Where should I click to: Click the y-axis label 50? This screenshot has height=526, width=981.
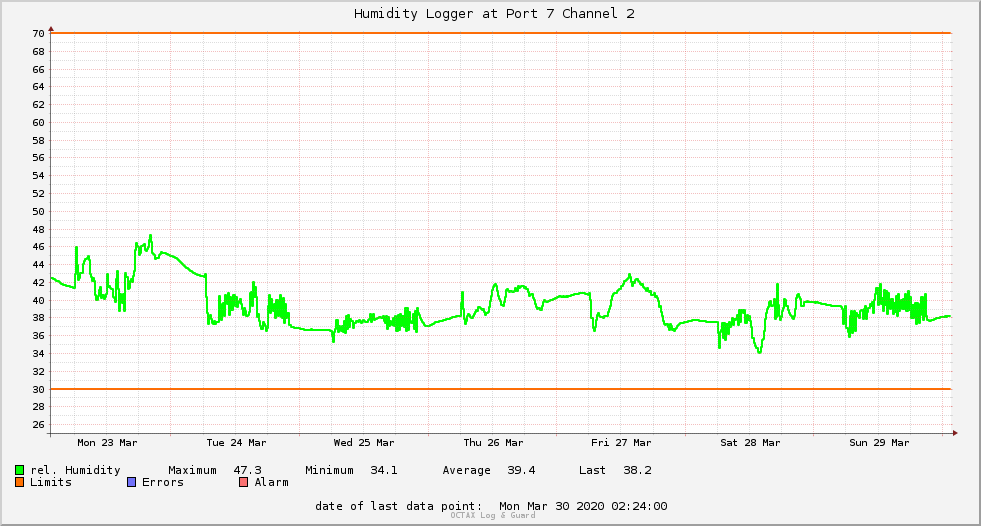(x=39, y=211)
